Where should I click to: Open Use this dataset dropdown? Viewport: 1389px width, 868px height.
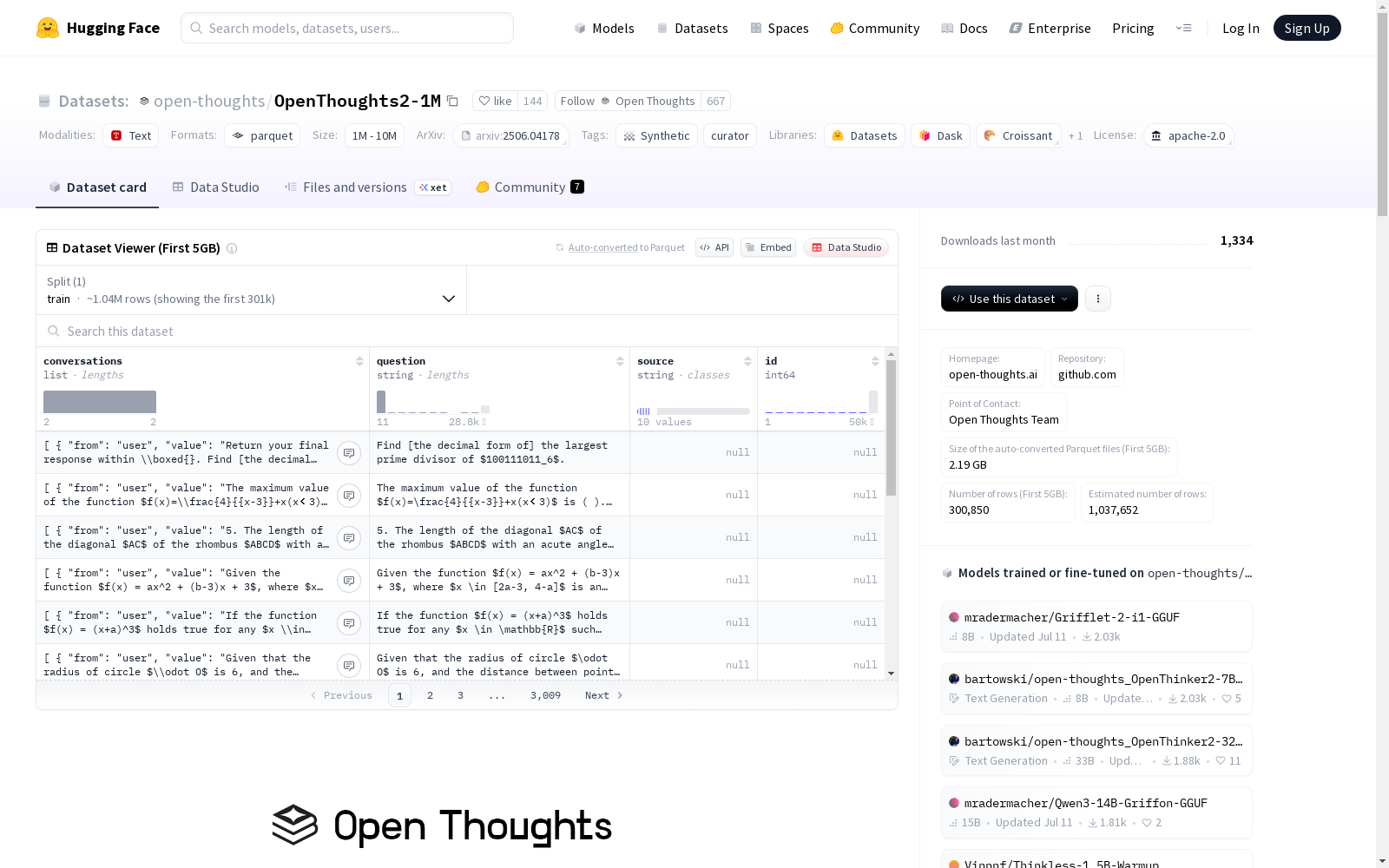tap(1010, 299)
